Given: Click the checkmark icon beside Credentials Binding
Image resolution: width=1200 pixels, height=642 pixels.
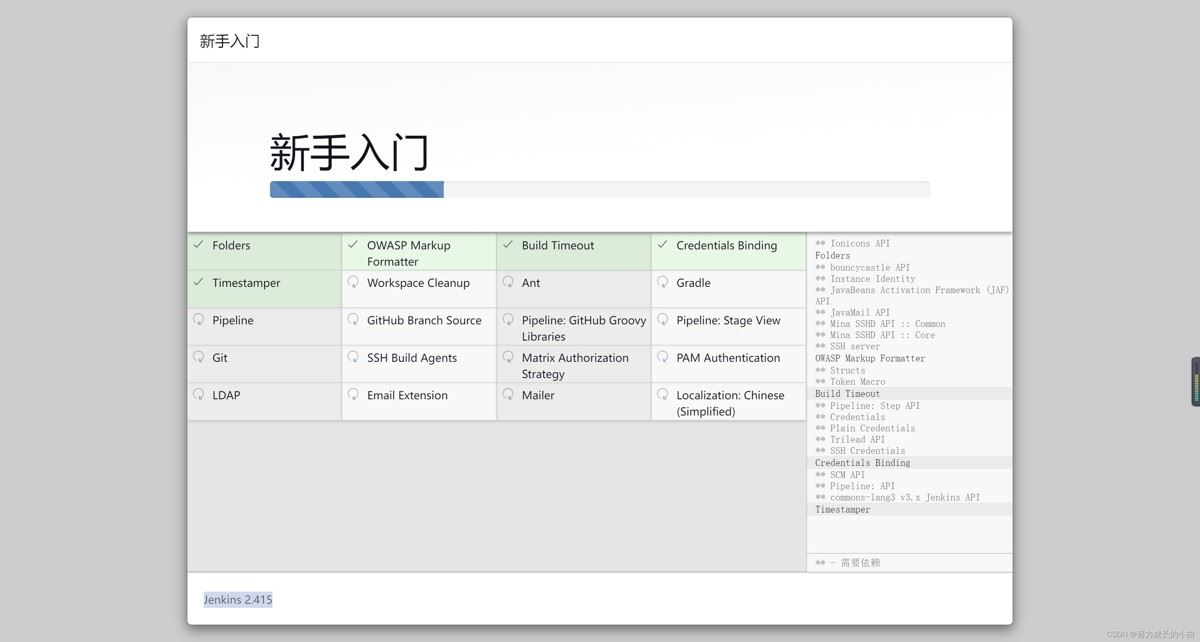Looking at the screenshot, I should pyautogui.click(x=662, y=245).
